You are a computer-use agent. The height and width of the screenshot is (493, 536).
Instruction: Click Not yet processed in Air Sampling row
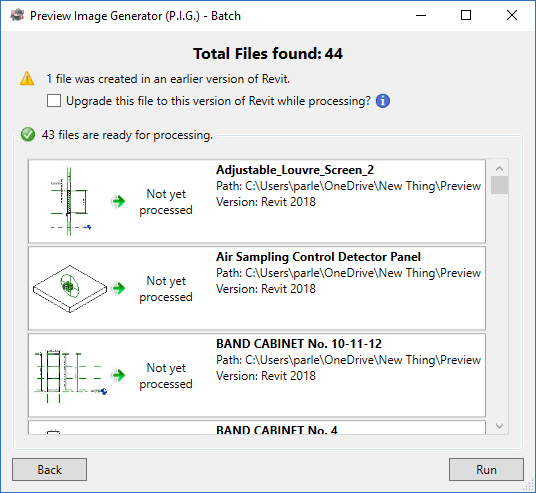(166, 289)
